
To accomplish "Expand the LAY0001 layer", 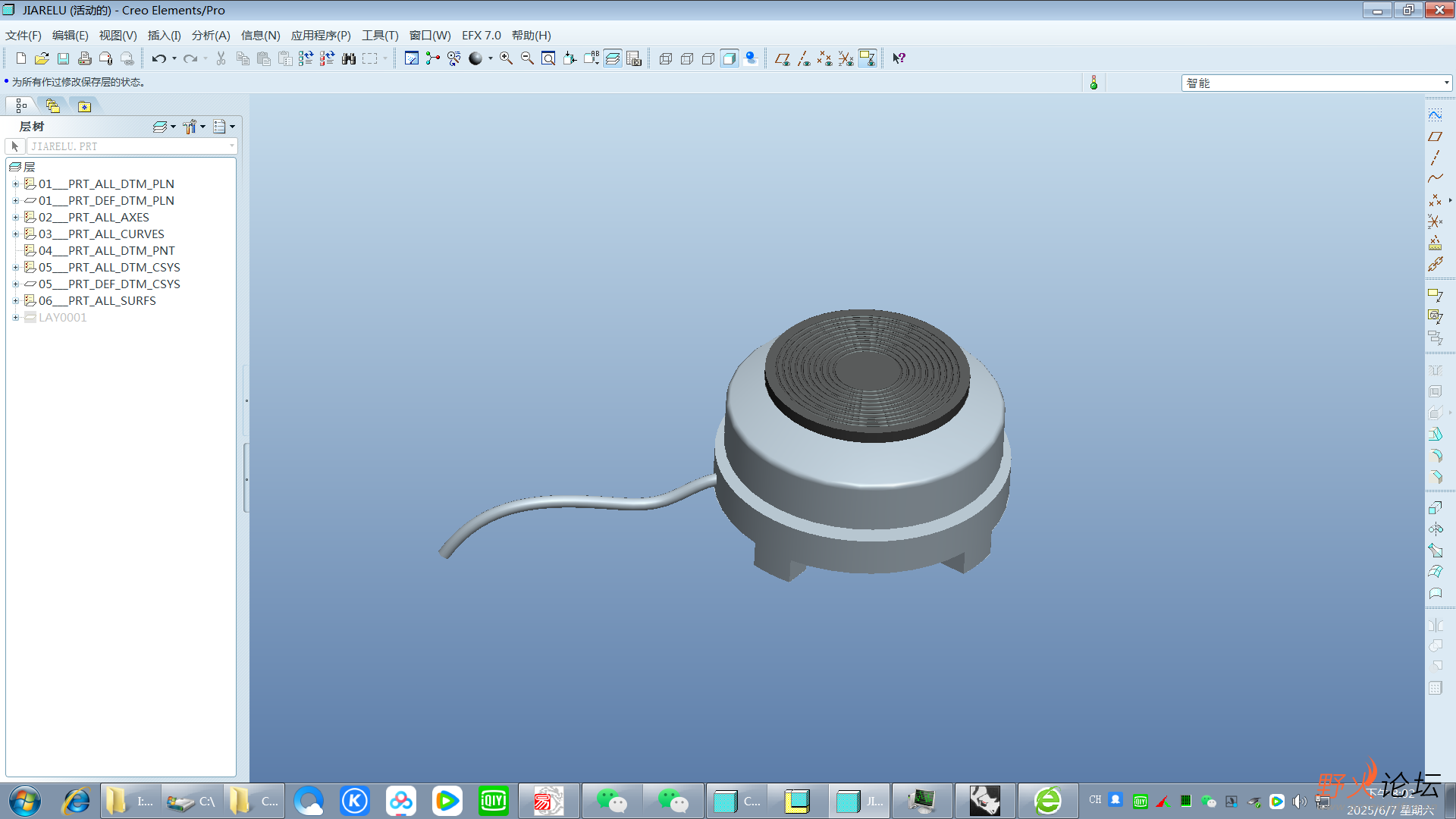I will tap(15, 318).
